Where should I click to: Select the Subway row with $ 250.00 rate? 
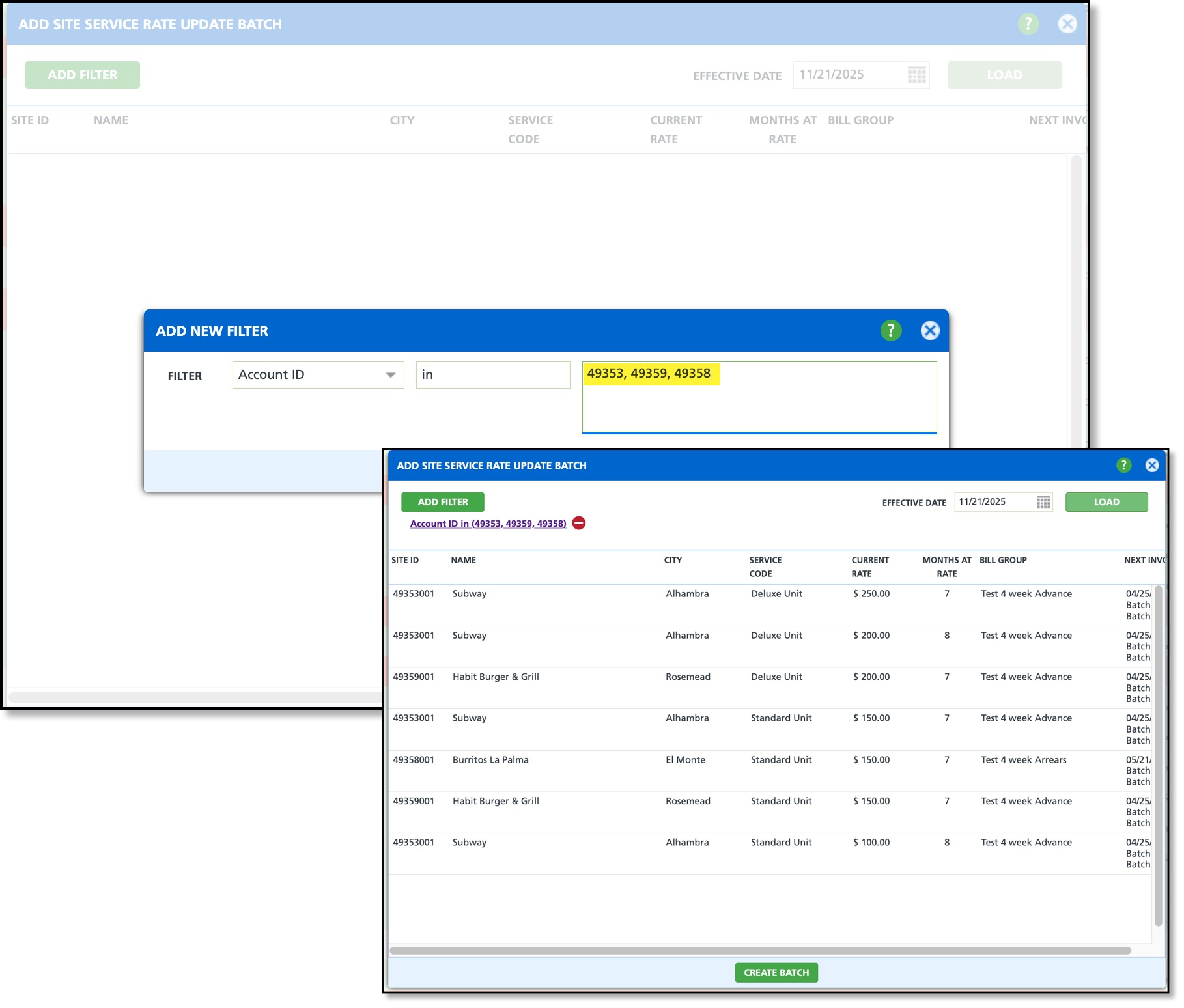(x=770, y=606)
